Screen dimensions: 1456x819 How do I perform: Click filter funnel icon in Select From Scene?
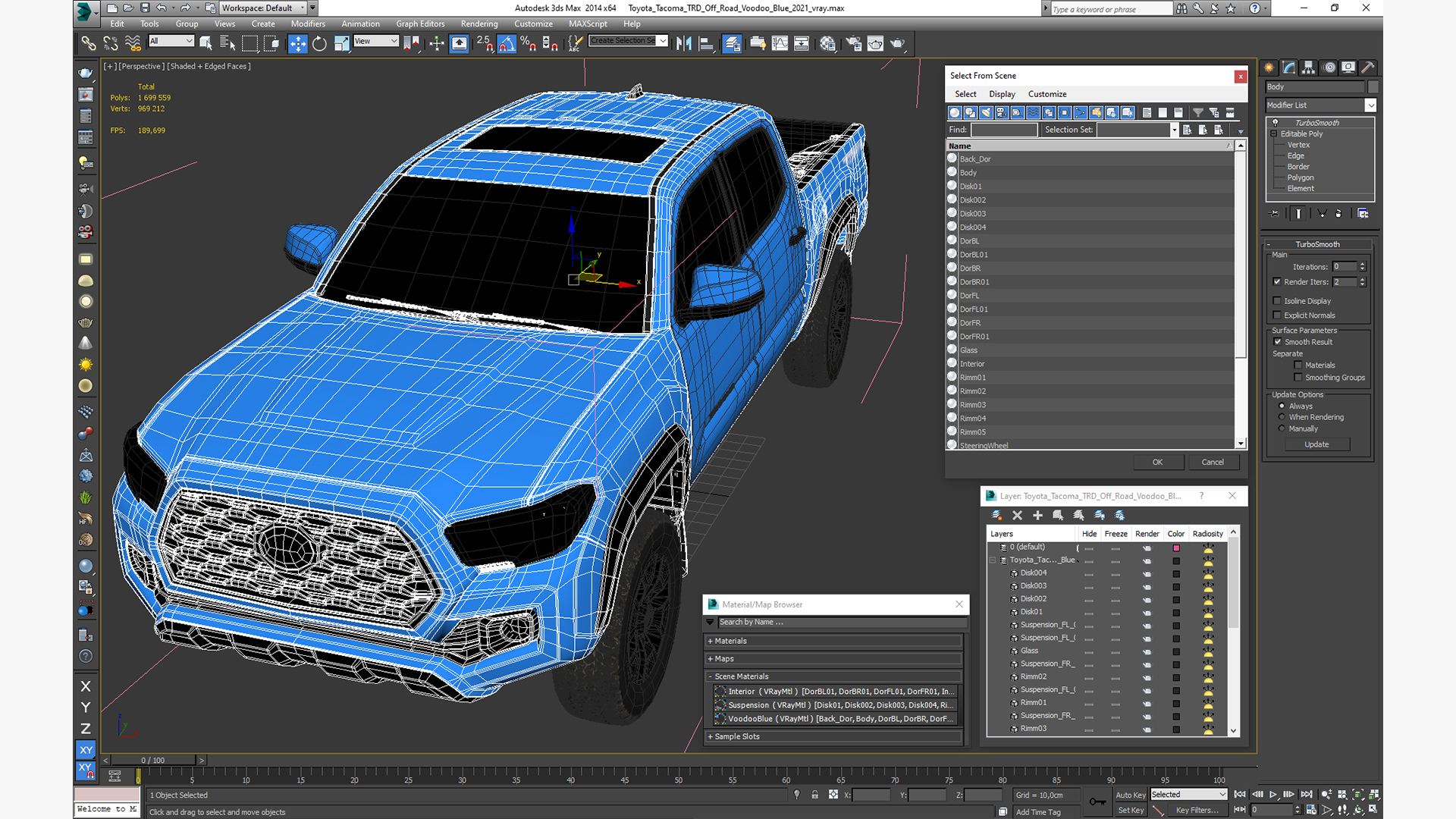pos(1198,112)
